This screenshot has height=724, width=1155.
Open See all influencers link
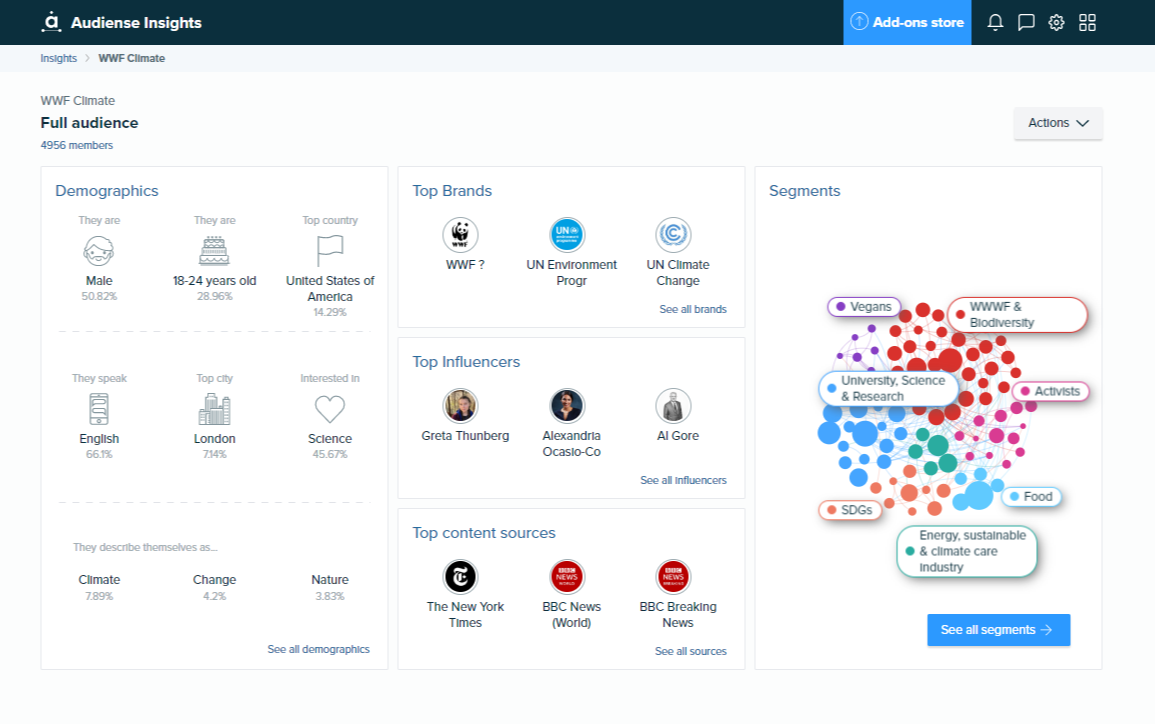tap(683, 480)
